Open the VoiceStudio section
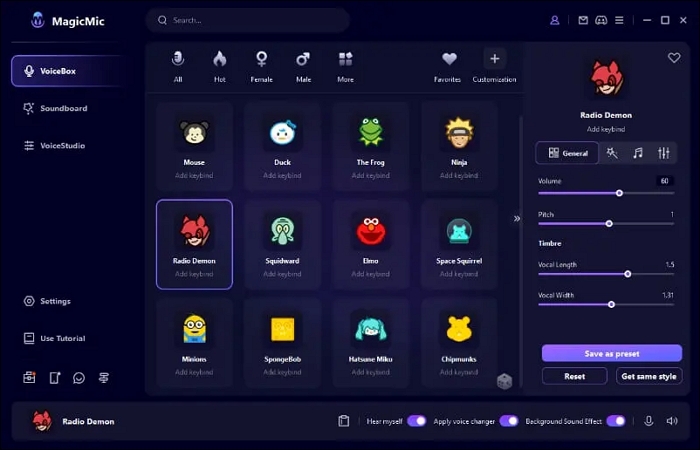 pyautogui.click(x=62, y=146)
